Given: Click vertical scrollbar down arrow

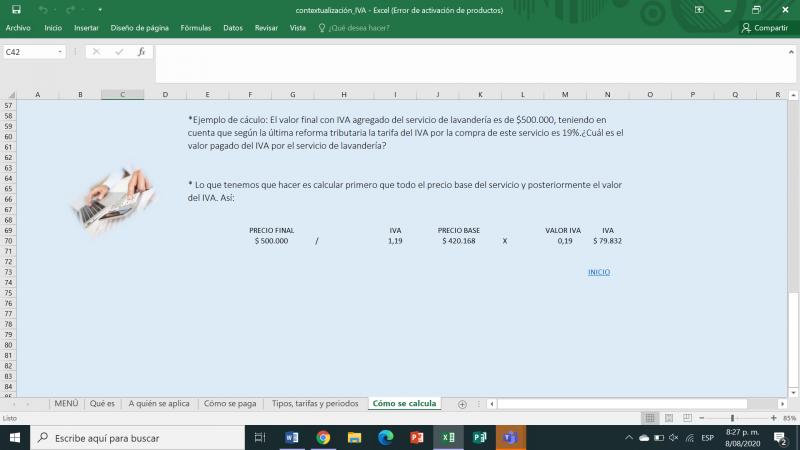Looking at the screenshot, I should pyautogui.click(x=793, y=392).
